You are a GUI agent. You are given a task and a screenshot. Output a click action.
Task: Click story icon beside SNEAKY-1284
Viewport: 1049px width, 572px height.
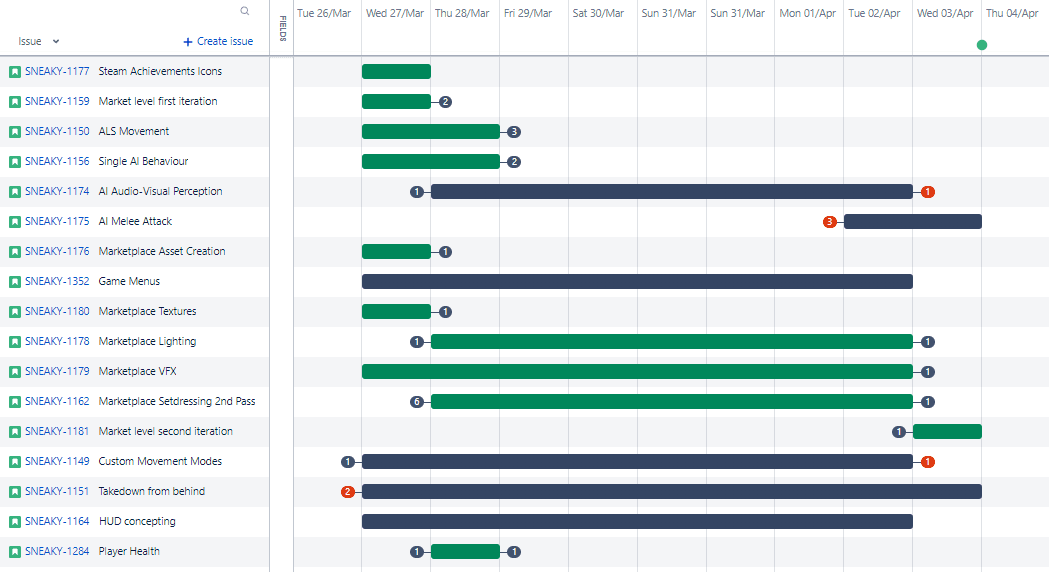click(15, 552)
